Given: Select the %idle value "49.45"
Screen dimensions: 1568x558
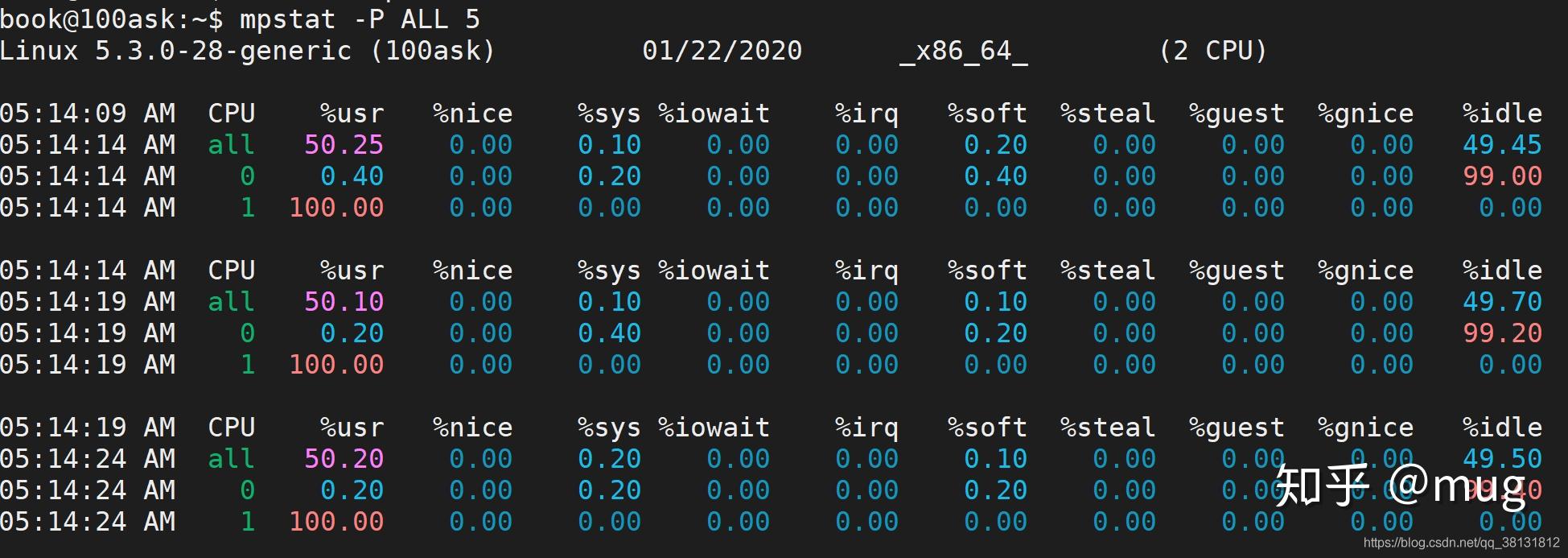Looking at the screenshot, I should point(1503,145).
